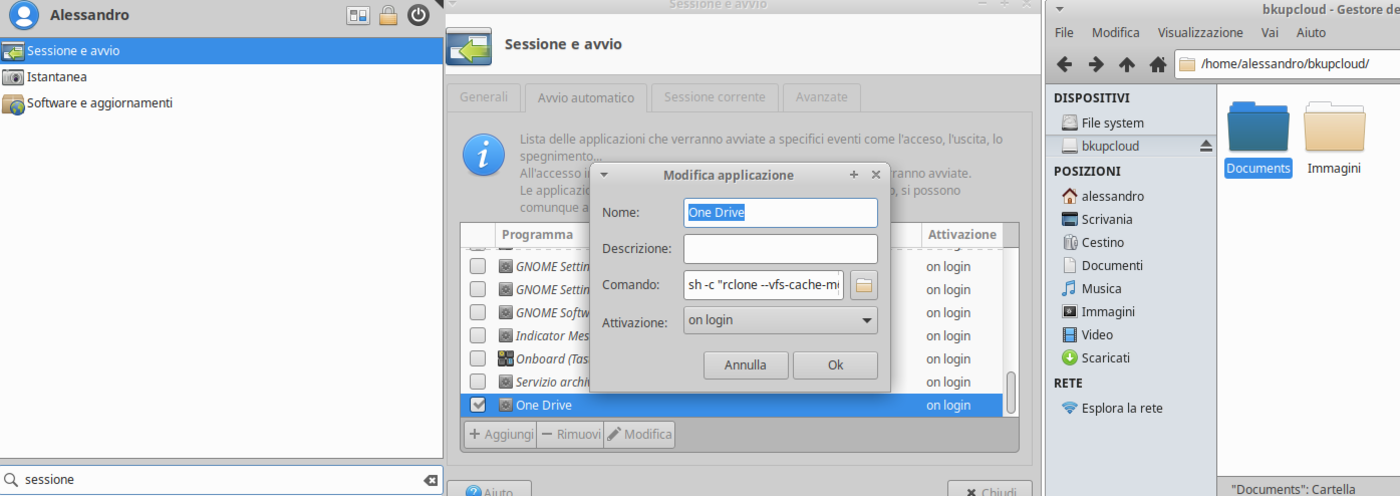Image resolution: width=1400 pixels, height=496 pixels.
Task: Toggle the Indicator Mes... autostart checkbox
Action: tap(478, 336)
